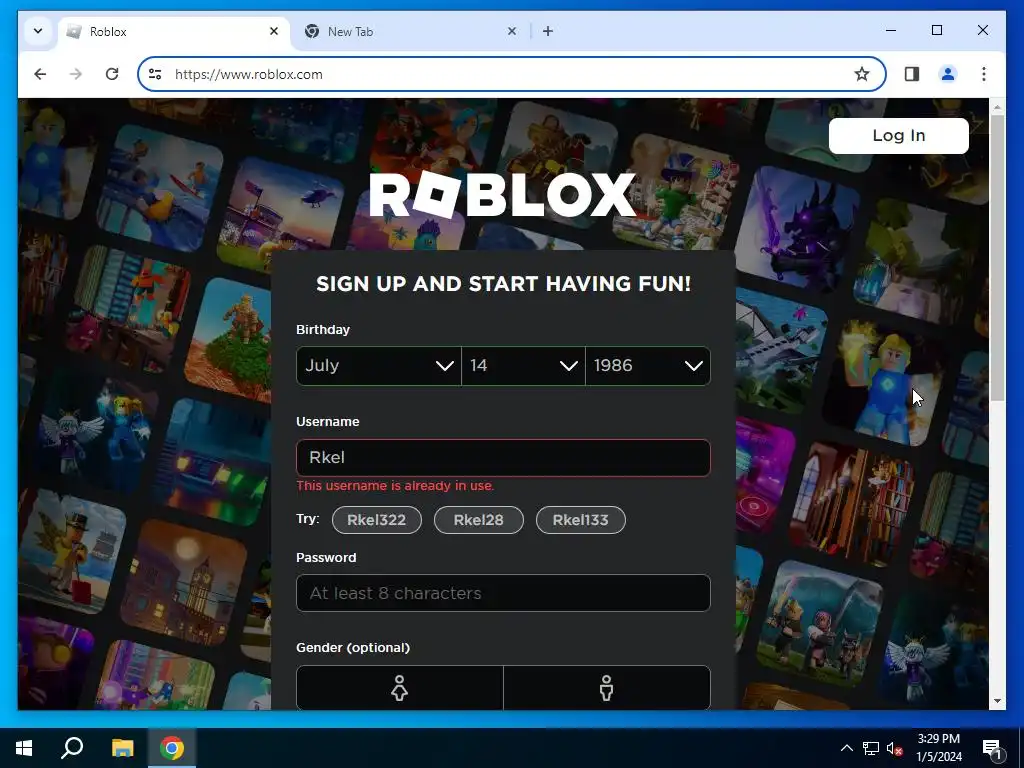The image size is (1024, 768).
Task: Click the scrollbar down arrow
Action: pos(997,701)
